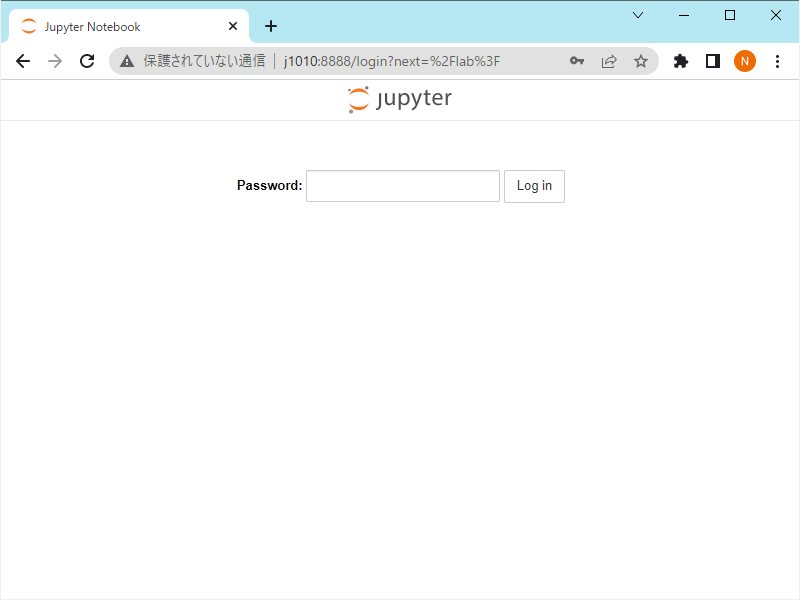Image resolution: width=800 pixels, height=600 pixels.
Task: Open the saved passwords key icon
Action: coord(577,61)
